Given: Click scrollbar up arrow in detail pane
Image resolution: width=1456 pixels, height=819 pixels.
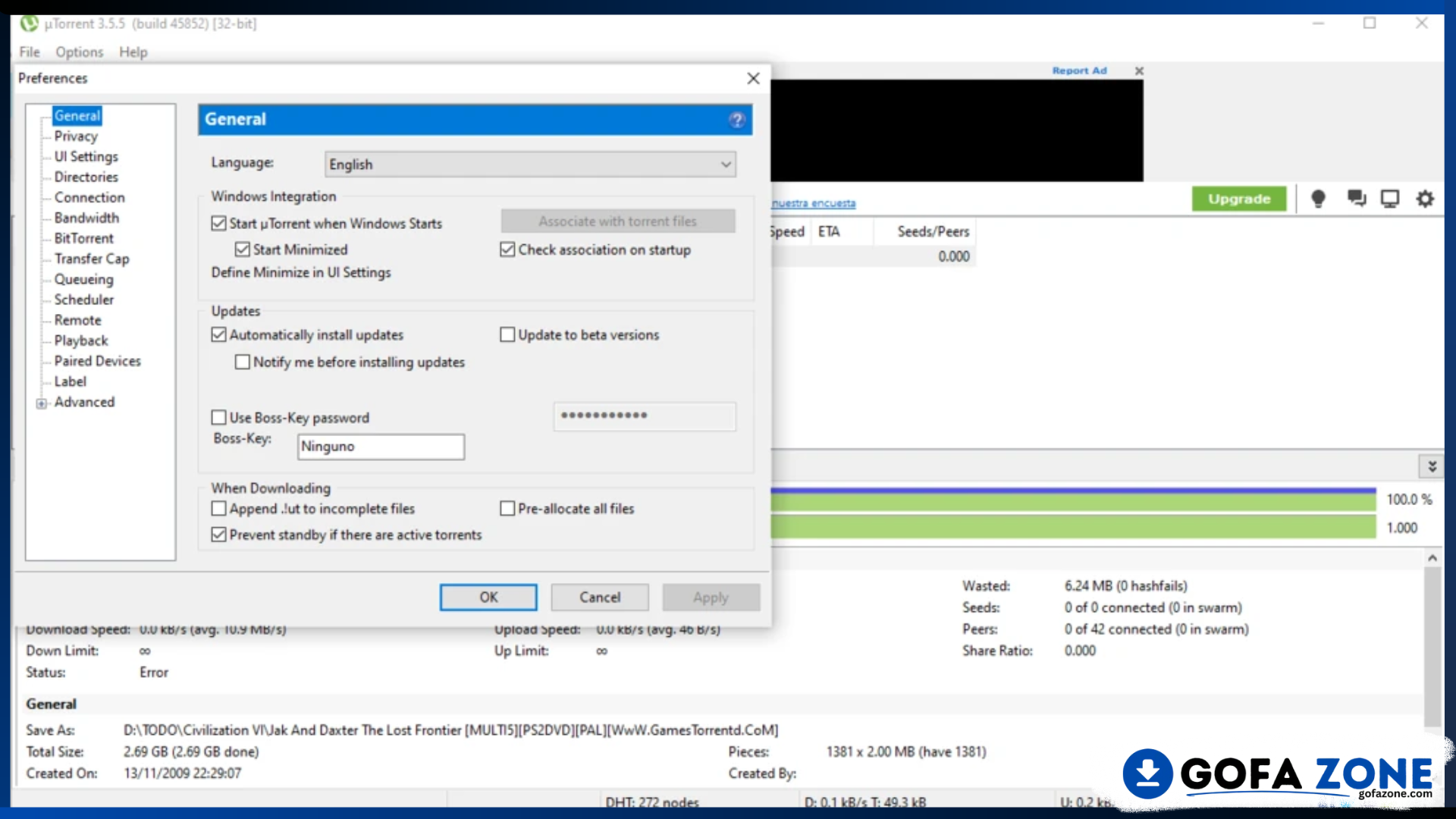Looking at the screenshot, I should 1432,558.
